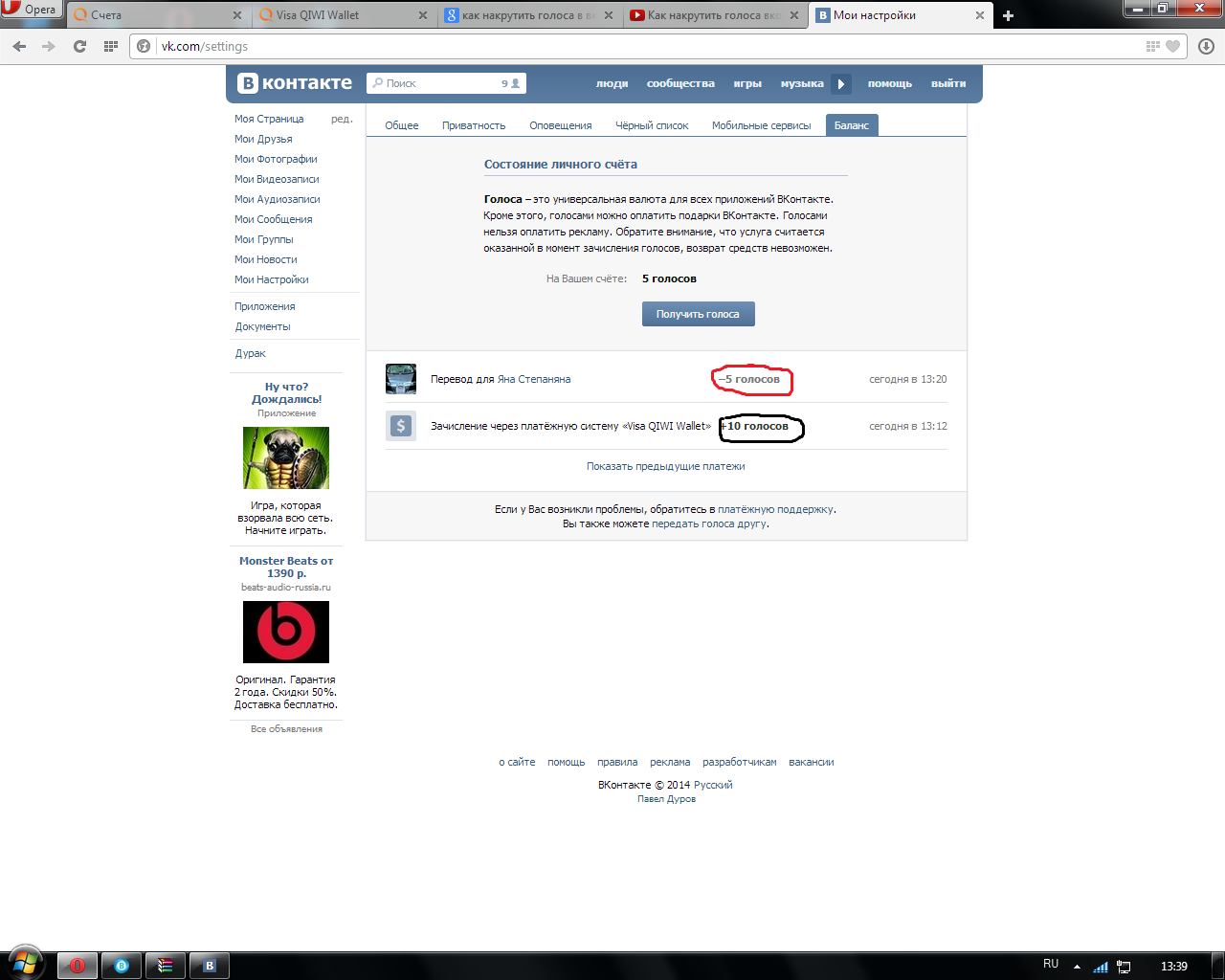Open the Opera menu button

pyautogui.click(x=32, y=10)
